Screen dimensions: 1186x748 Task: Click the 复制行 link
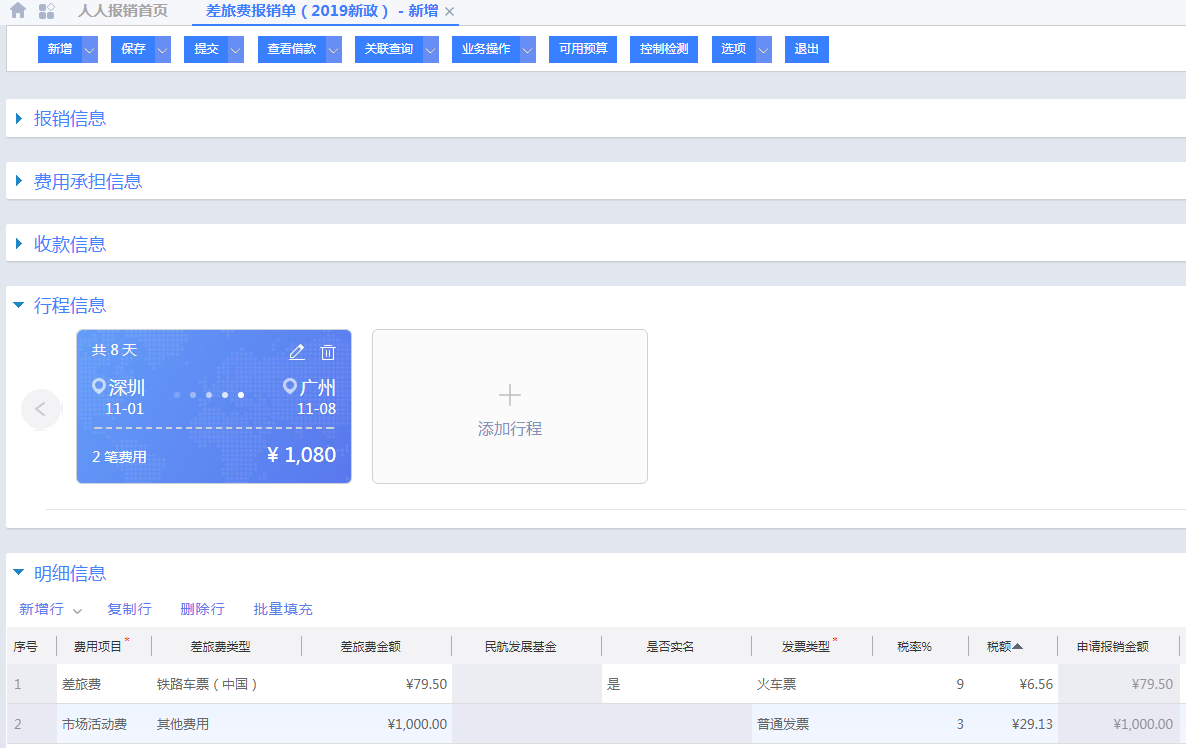tap(129, 610)
